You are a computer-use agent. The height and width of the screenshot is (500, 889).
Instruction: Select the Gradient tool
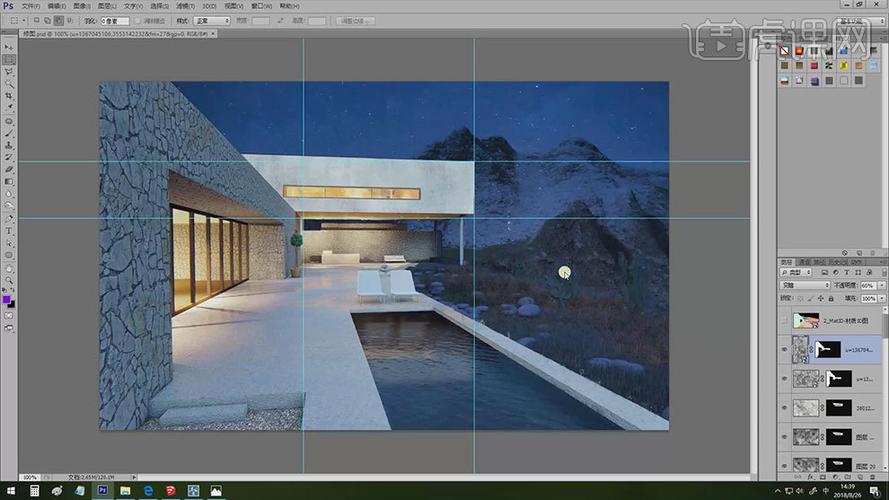pos(9,181)
